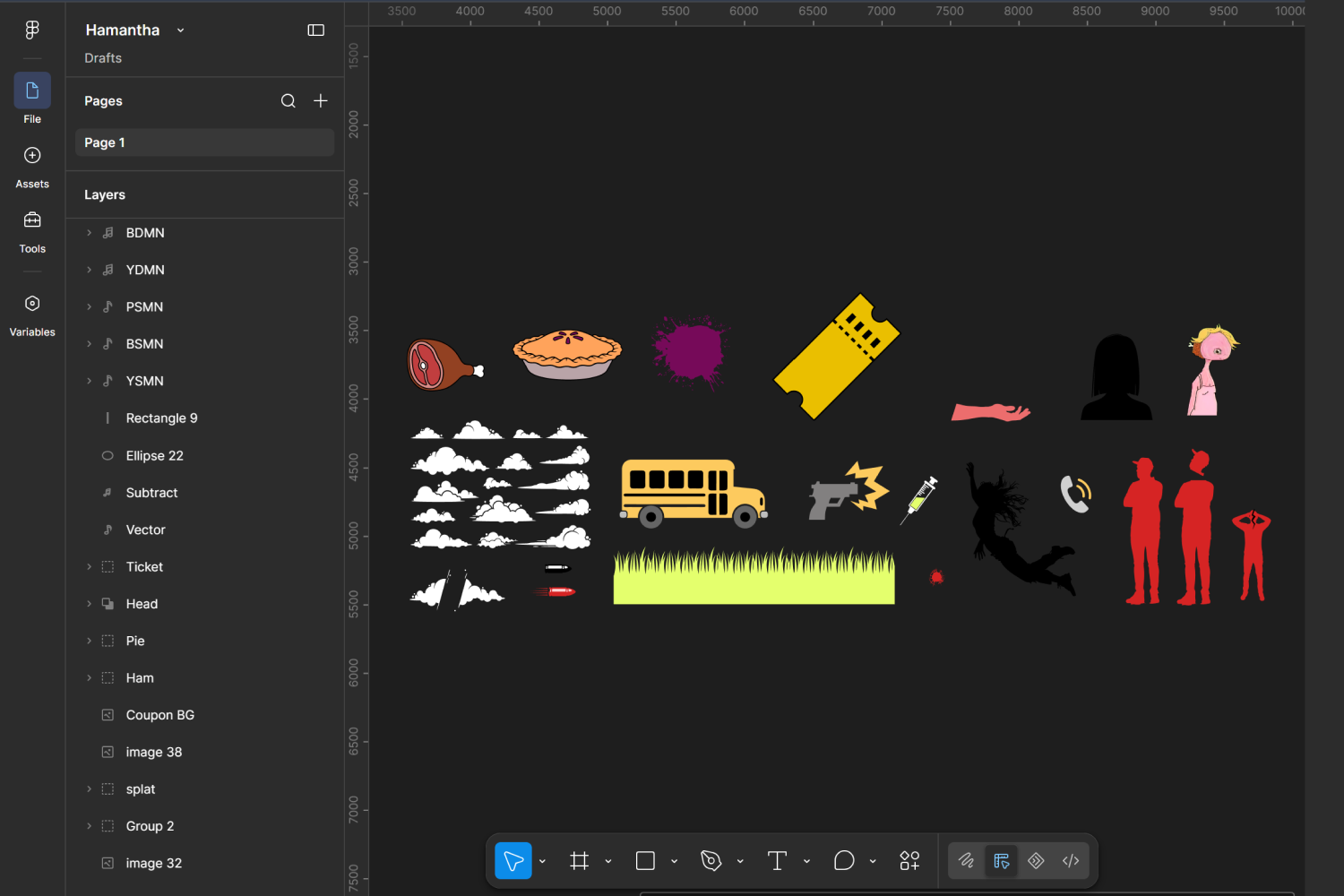Open the Actions menu in the toolbar
Screen dimensions: 1344x896
[x=909, y=861]
